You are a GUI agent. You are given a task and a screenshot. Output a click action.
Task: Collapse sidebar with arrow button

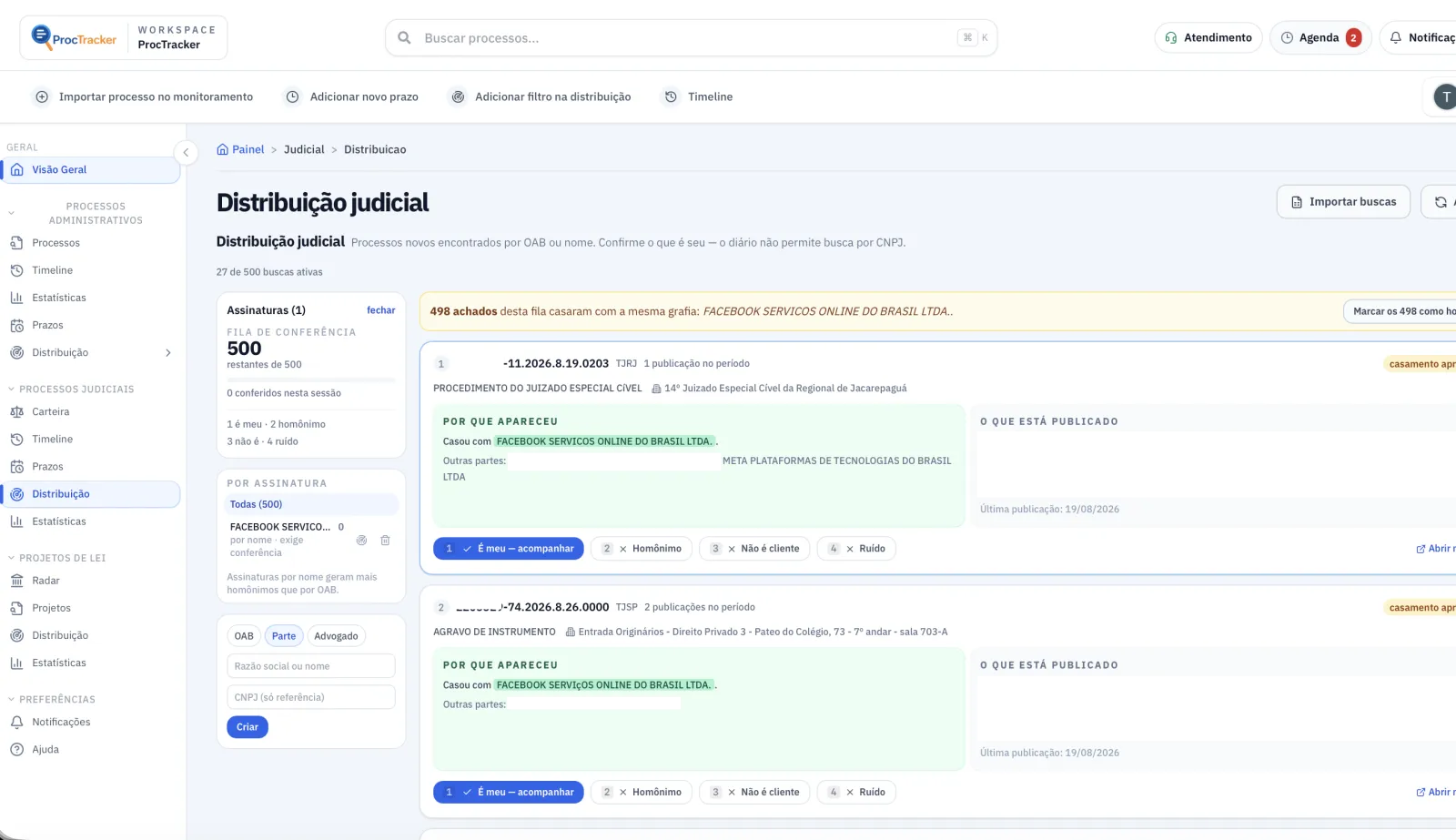[186, 153]
